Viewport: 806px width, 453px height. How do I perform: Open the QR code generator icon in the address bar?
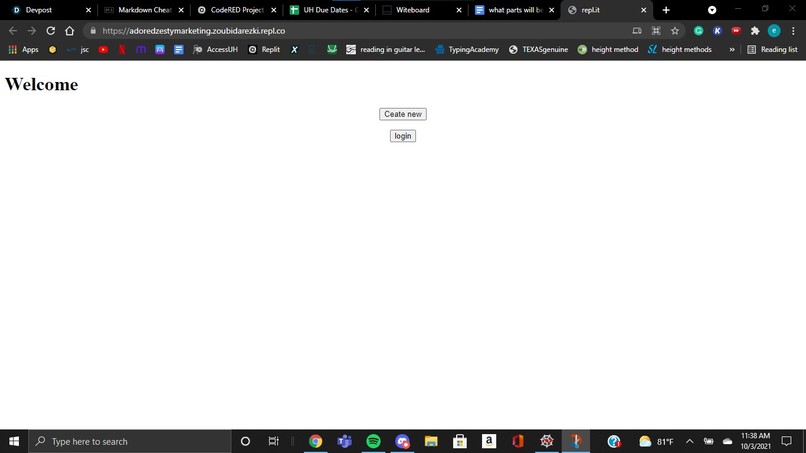coord(656,31)
